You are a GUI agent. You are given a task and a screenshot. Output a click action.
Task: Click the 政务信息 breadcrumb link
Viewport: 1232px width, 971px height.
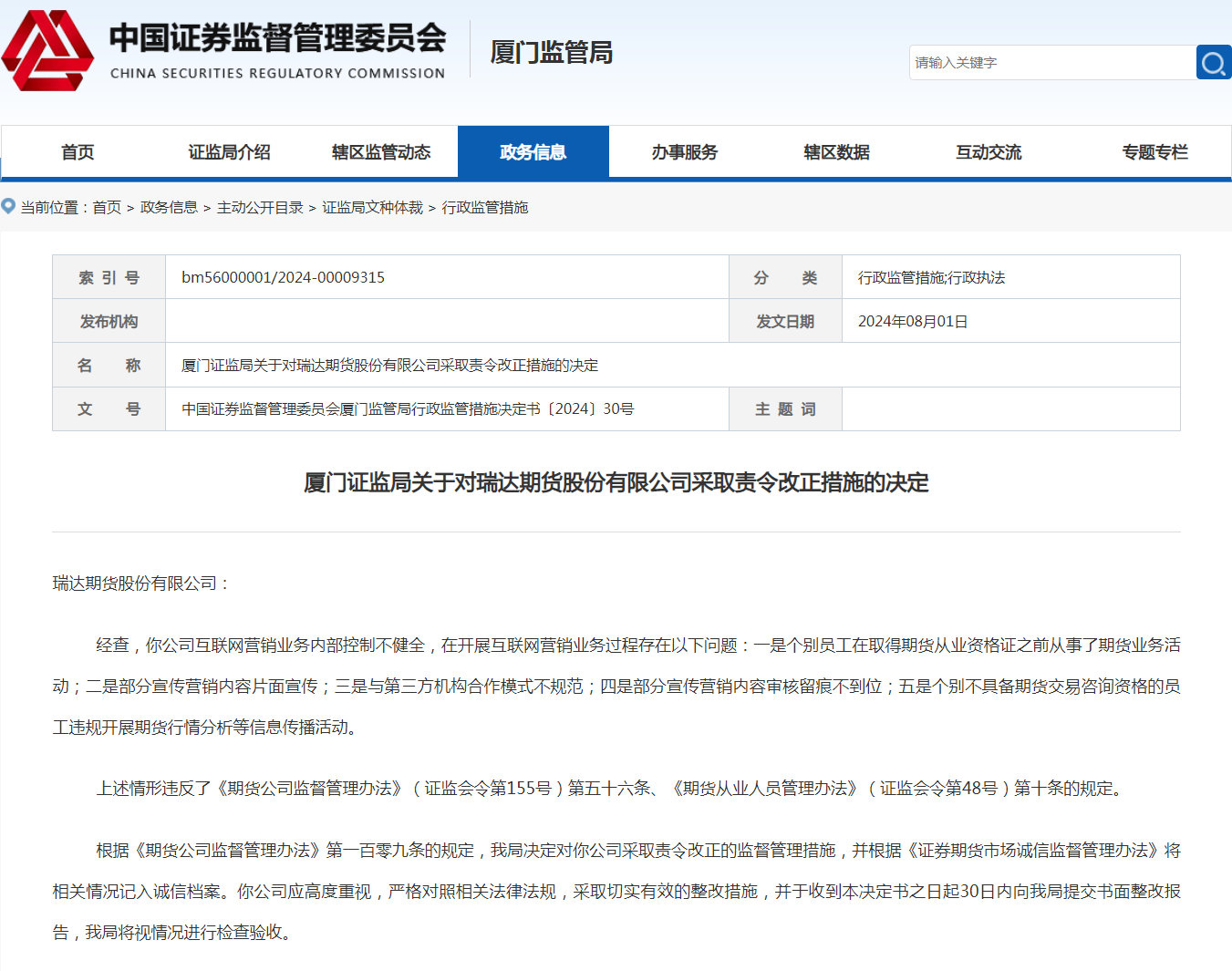click(x=169, y=208)
